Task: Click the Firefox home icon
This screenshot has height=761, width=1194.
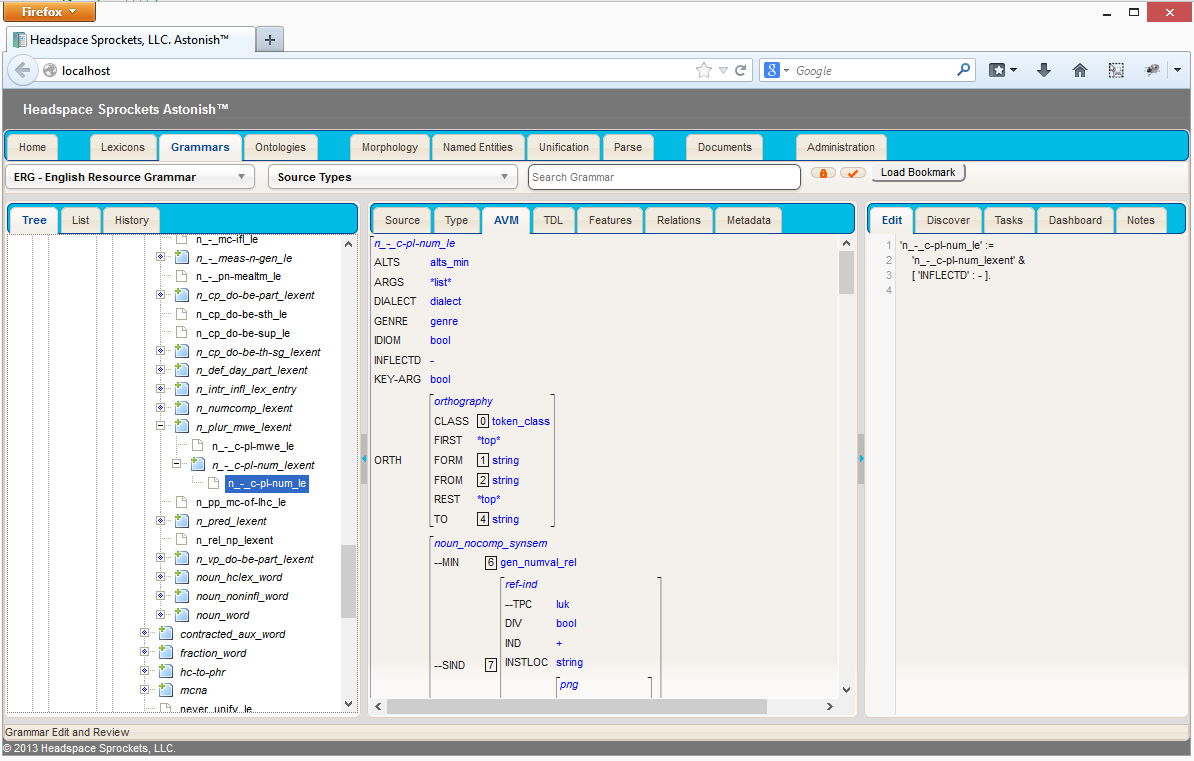Action: [x=1080, y=70]
